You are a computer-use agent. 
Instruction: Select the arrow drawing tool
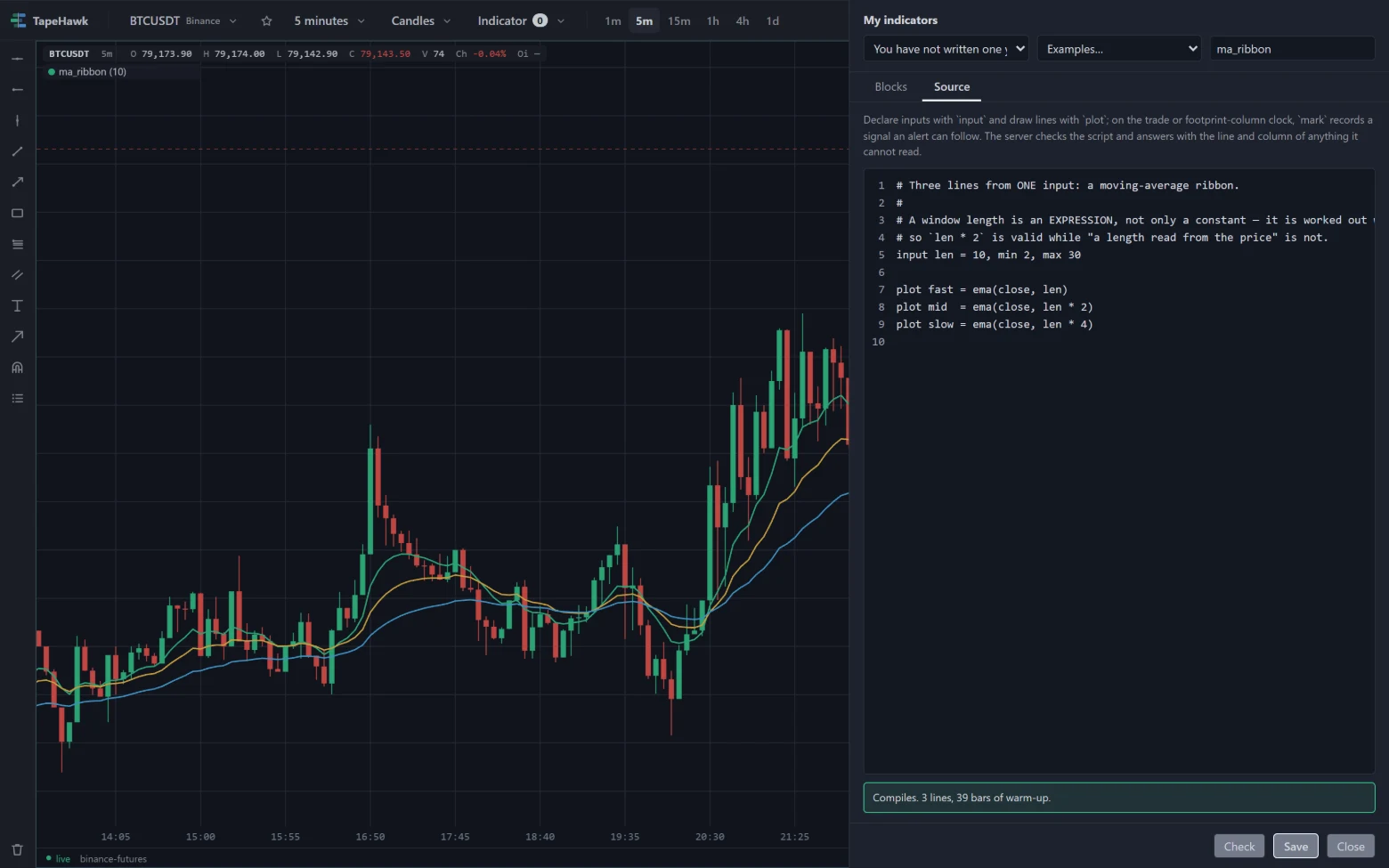17,337
